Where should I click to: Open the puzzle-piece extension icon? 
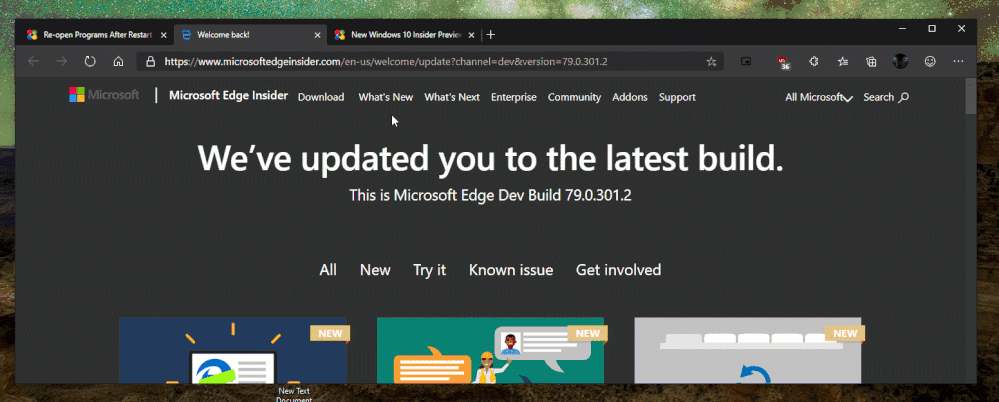click(x=814, y=61)
